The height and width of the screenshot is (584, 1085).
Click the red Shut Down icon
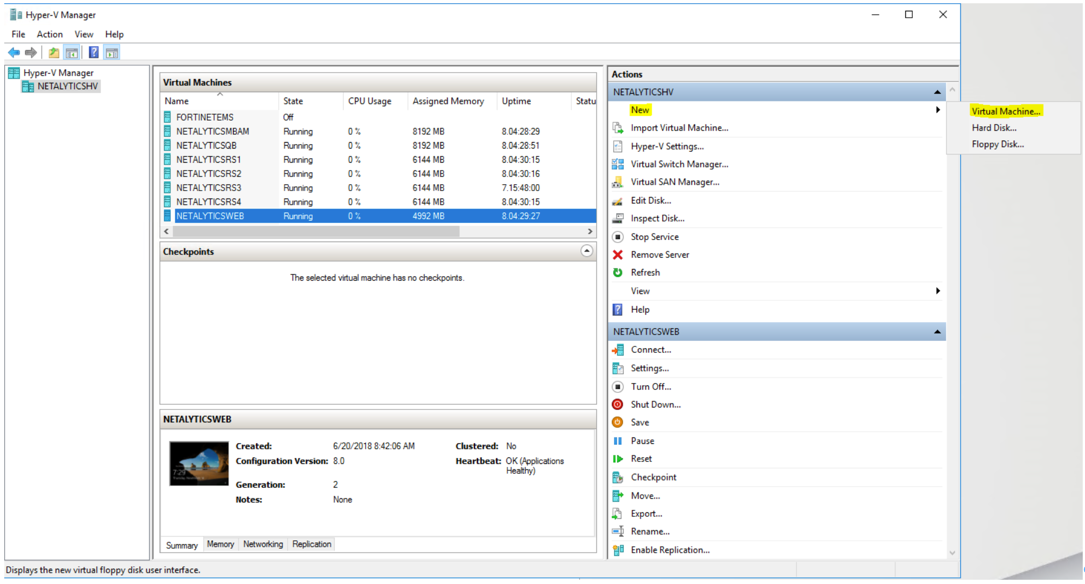point(618,405)
